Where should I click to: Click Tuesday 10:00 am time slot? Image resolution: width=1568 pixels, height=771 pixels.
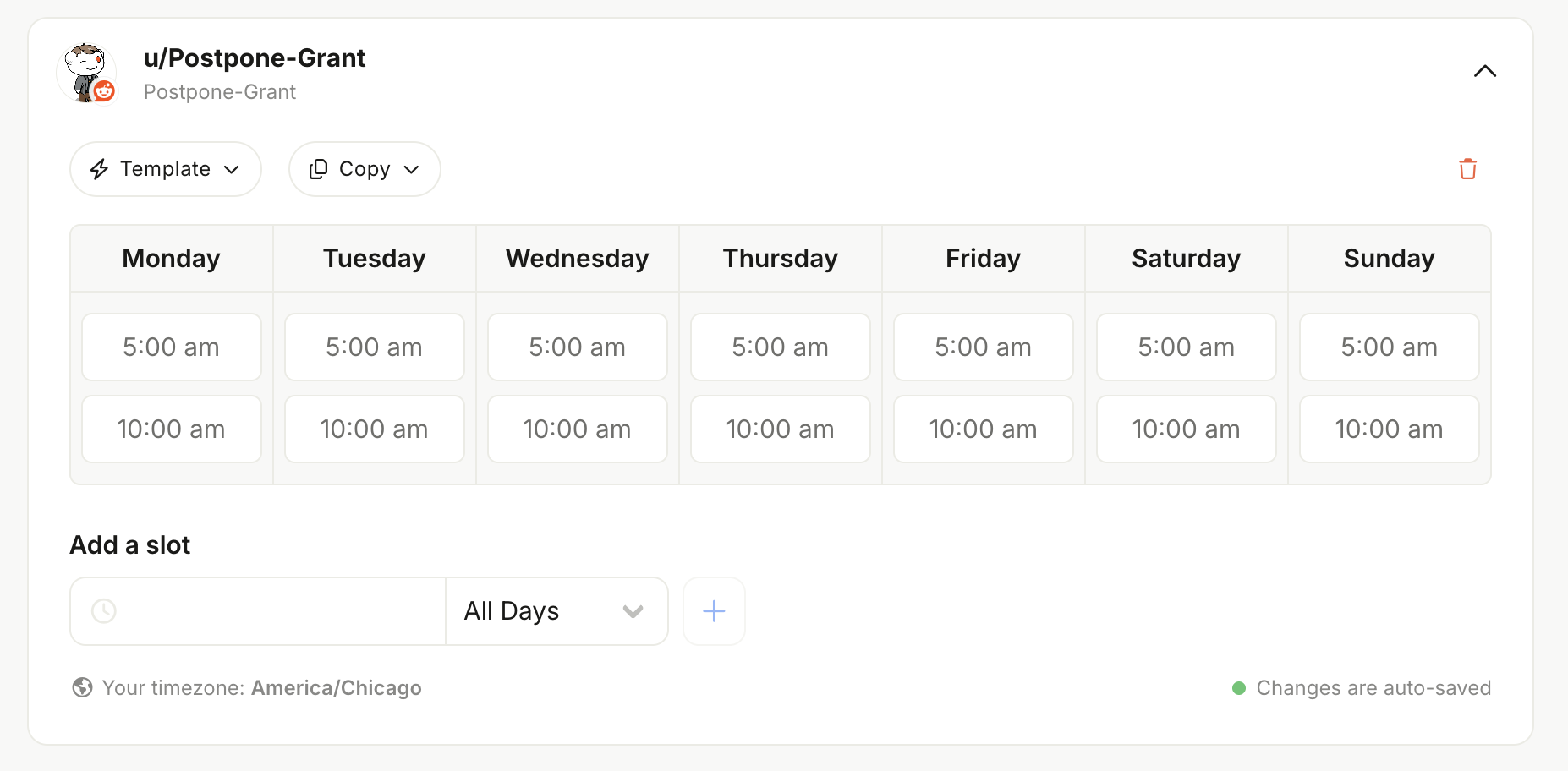click(375, 429)
